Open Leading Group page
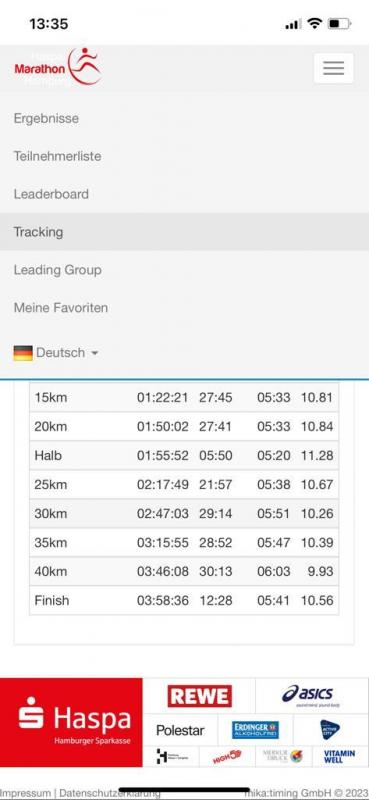The width and height of the screenshot is (369, 800). point(58,270)
